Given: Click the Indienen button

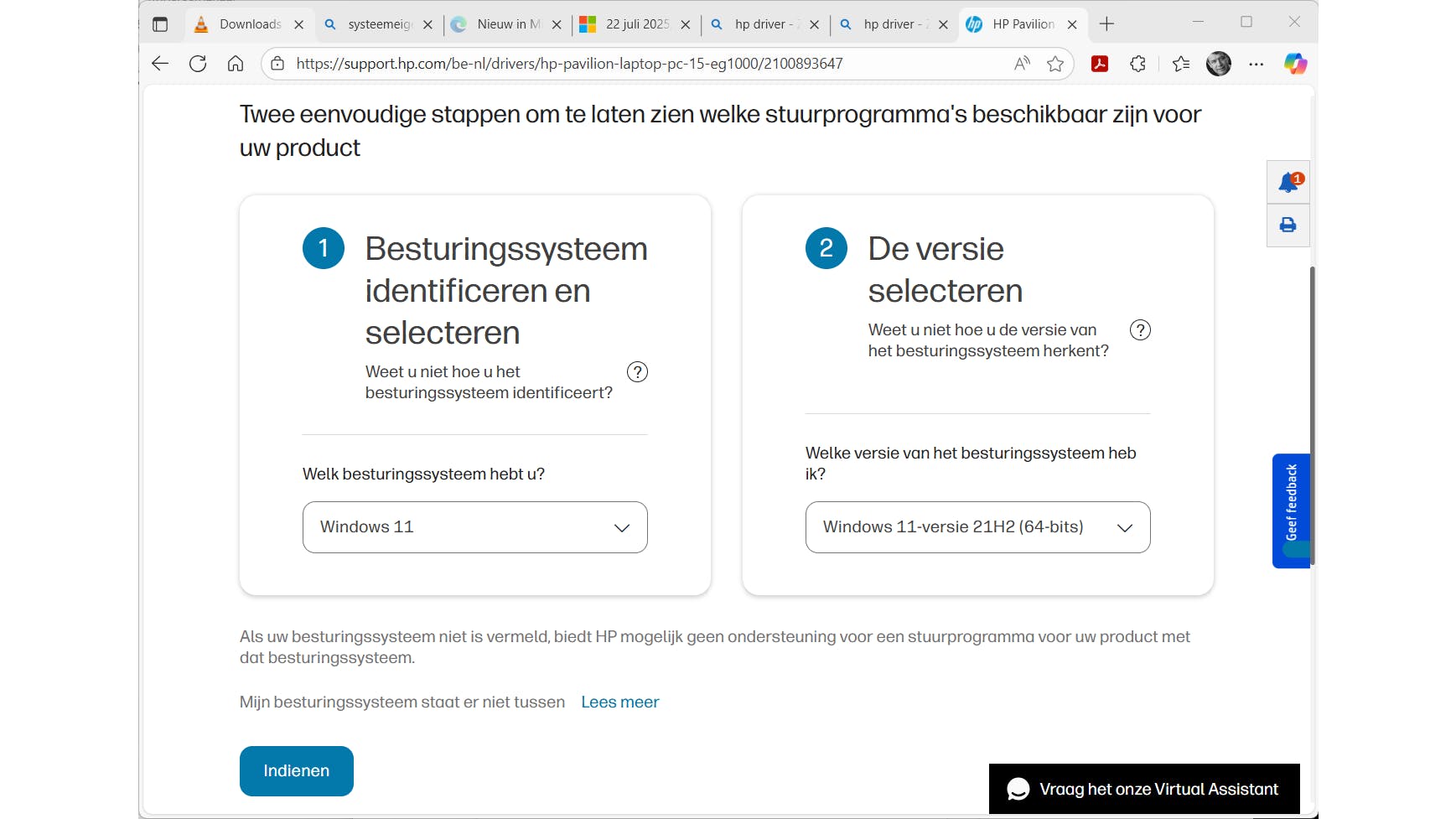Looking at the screenshot, I should tap(296, 770).
